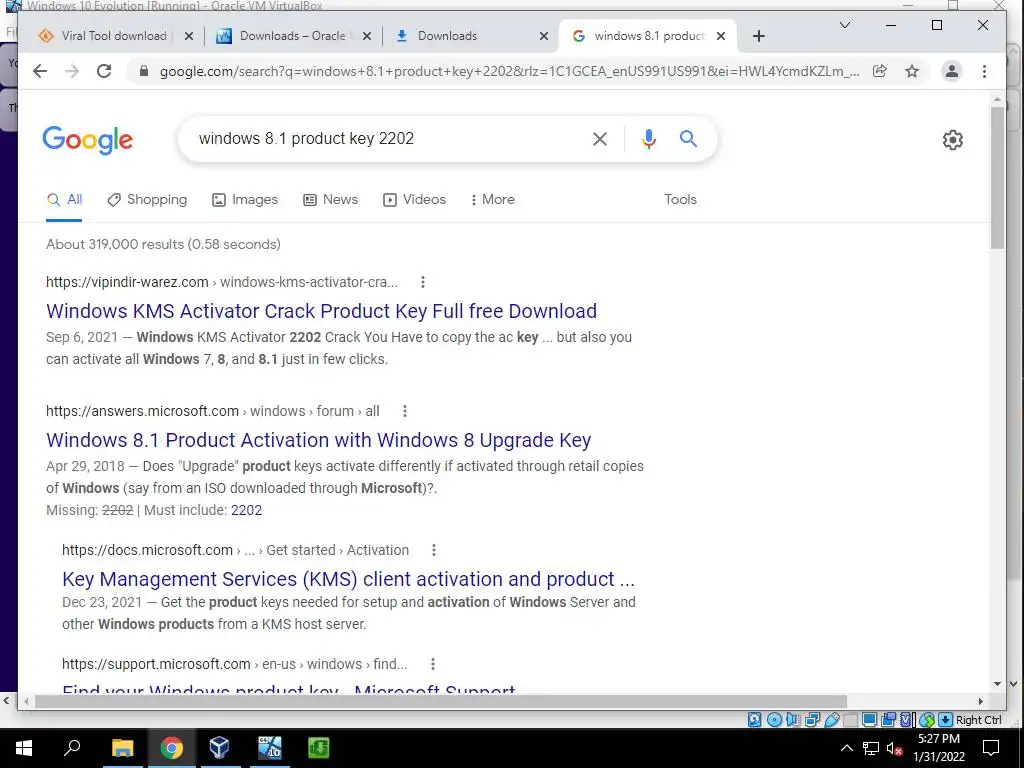This screenshot has width=1024, height=768.
Task: Click the VirtualBox horizontal scrollbar thumb
Action: tap(441, 701)
